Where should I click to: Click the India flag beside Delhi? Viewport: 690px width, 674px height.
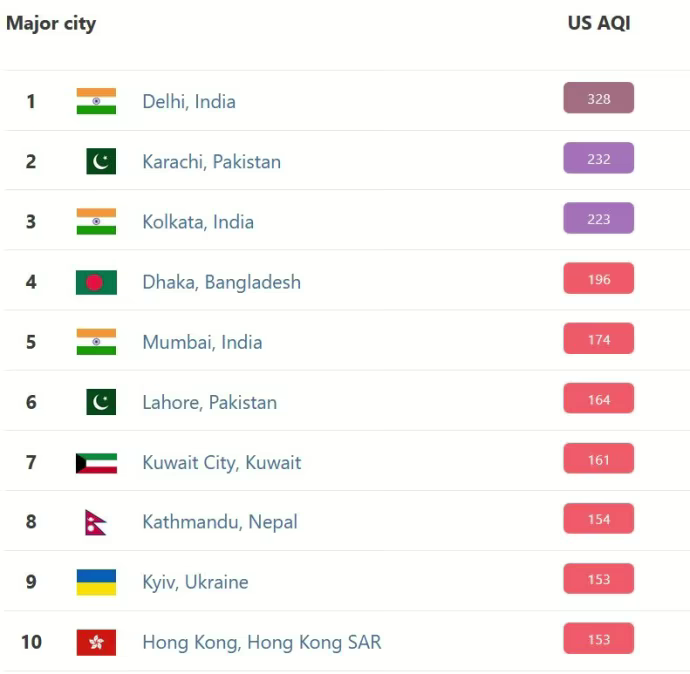coord(96,101)
